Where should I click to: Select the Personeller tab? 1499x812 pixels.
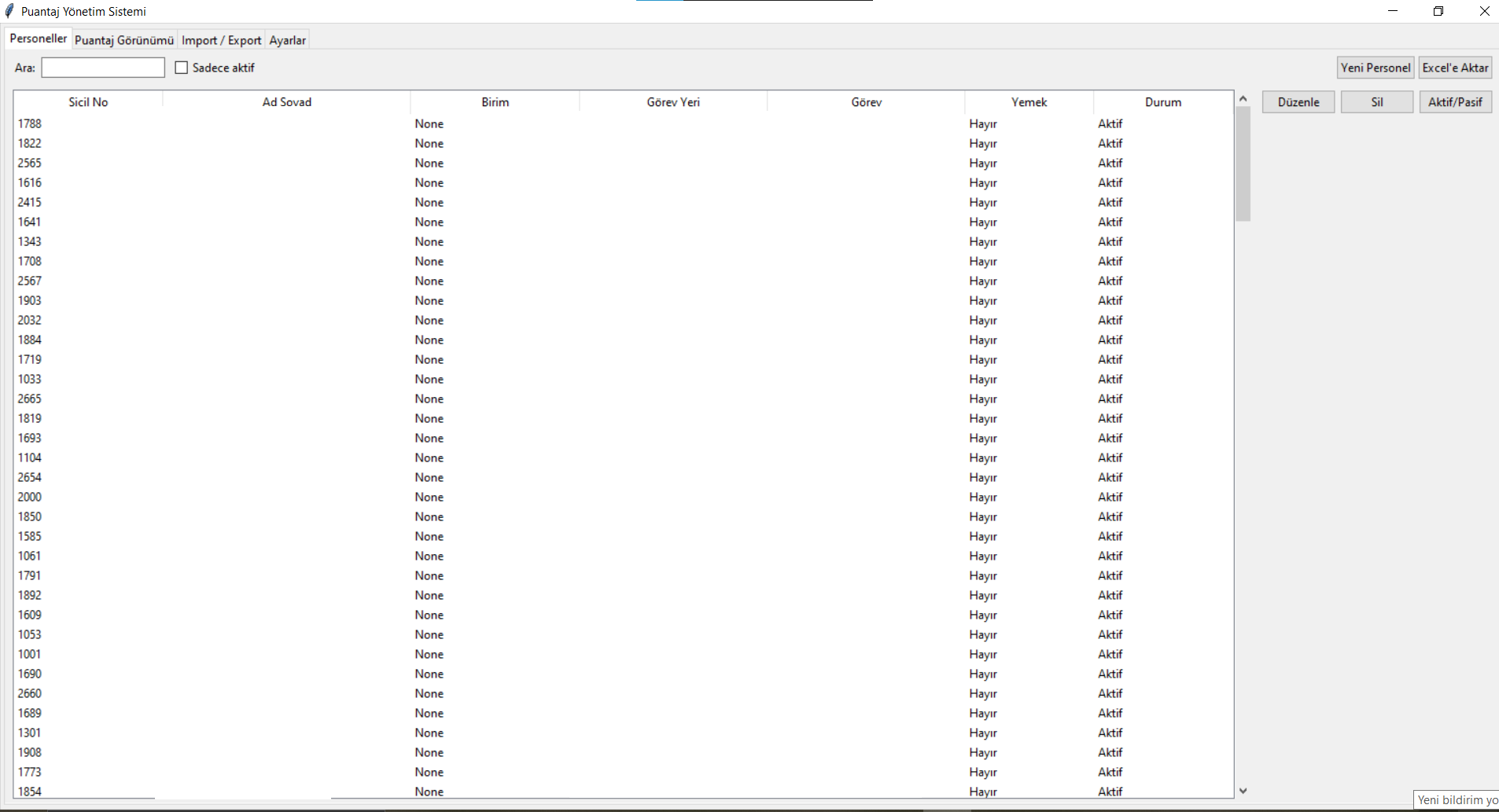(x=38, y=39)
